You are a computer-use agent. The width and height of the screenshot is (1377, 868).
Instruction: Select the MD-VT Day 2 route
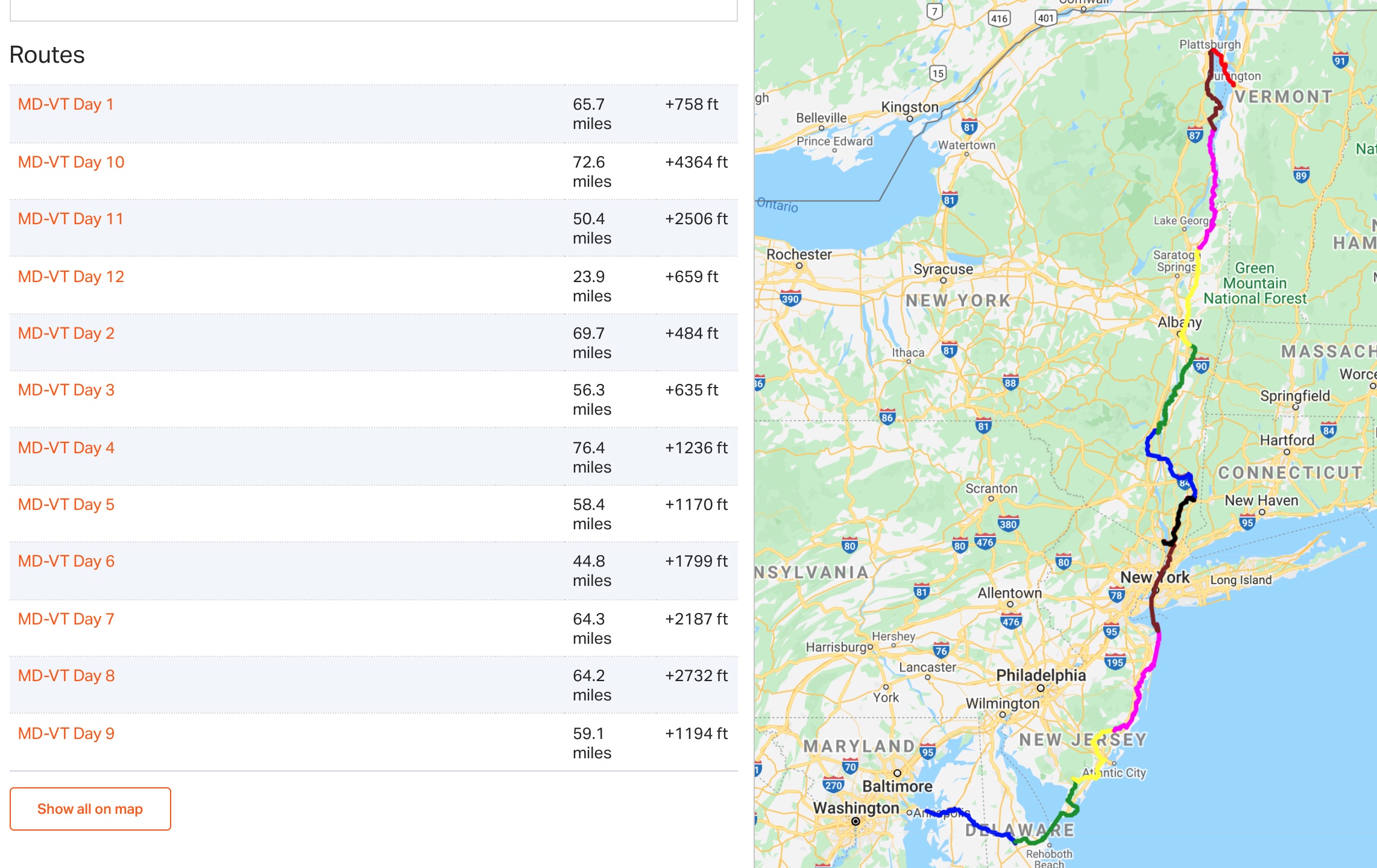click(x=66, y=333)
